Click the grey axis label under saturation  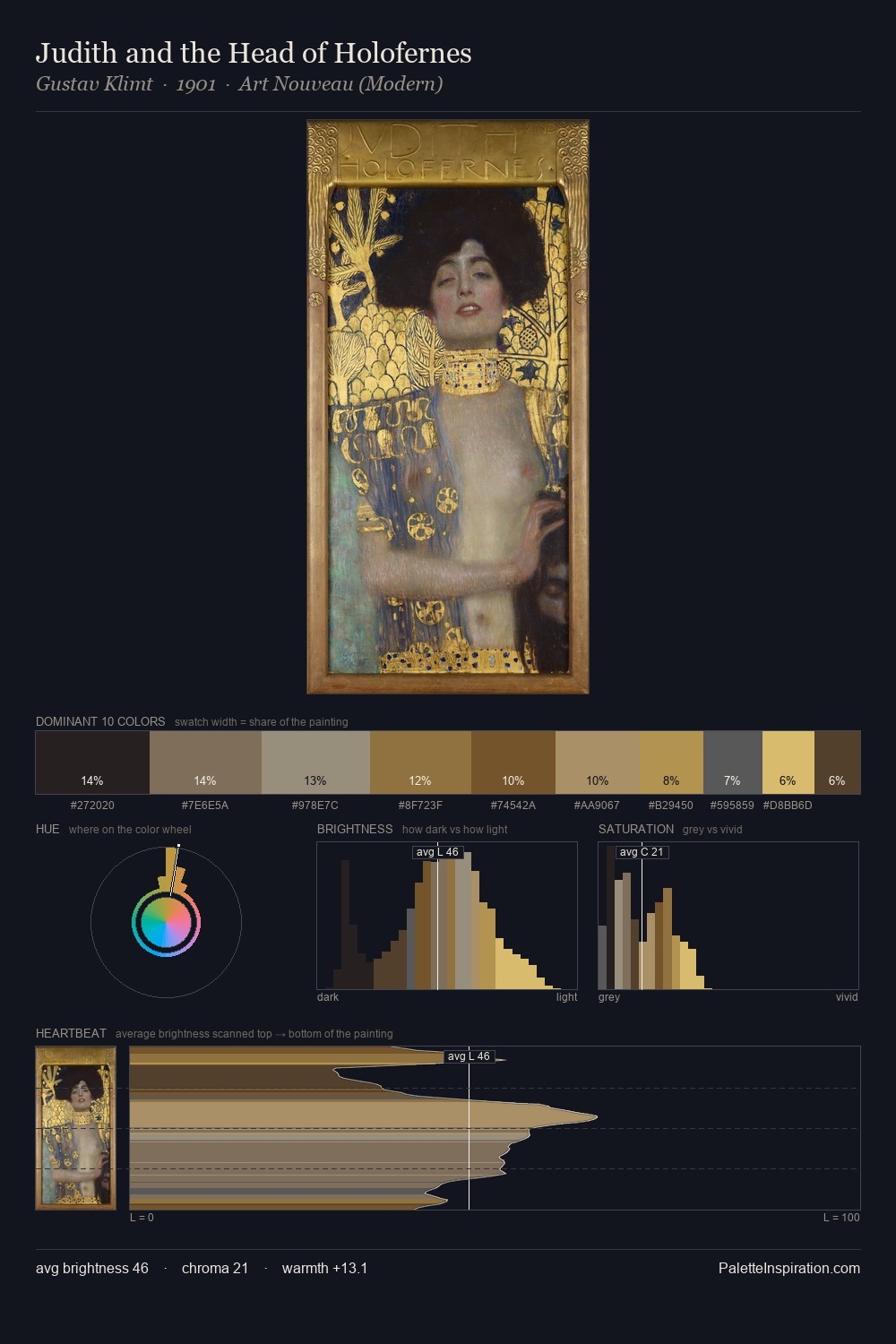pyautogui.click(x=609, y=997)
